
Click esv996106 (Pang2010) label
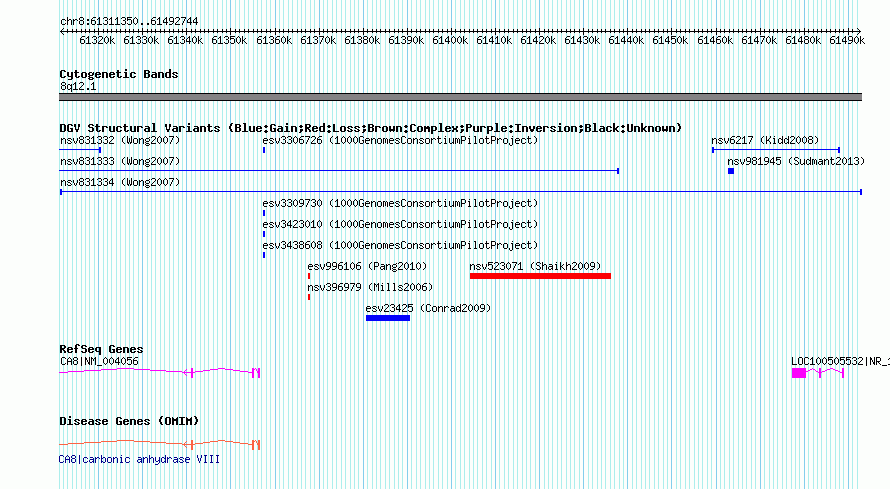[367, 266]
